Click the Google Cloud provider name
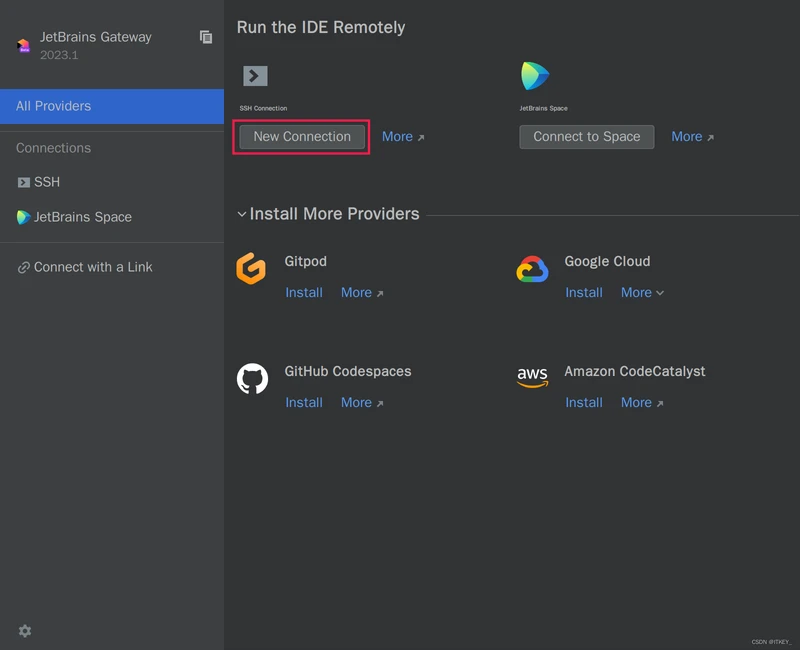 [x=607, y=261]
